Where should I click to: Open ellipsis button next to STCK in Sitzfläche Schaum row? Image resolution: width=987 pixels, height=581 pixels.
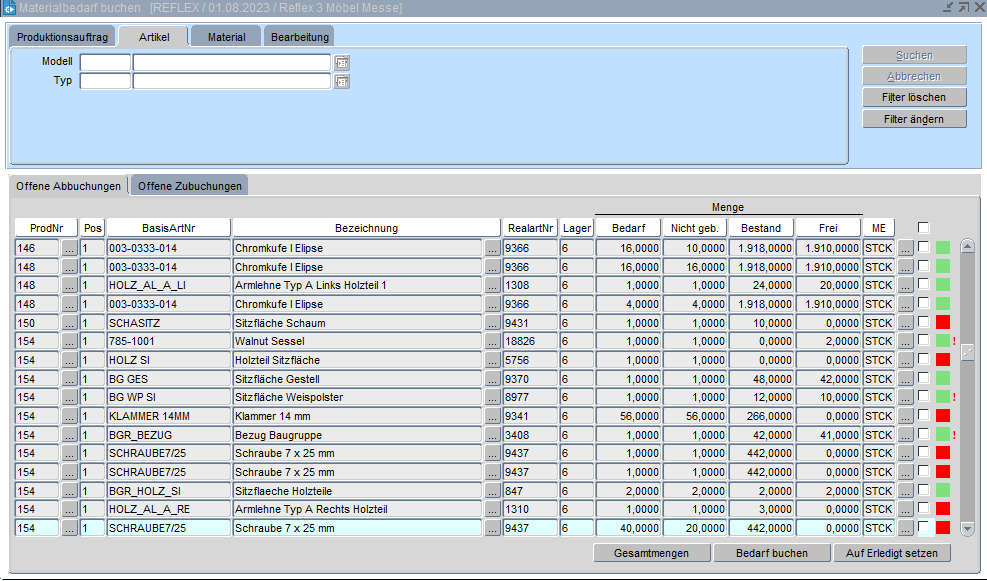coord(905,323)
